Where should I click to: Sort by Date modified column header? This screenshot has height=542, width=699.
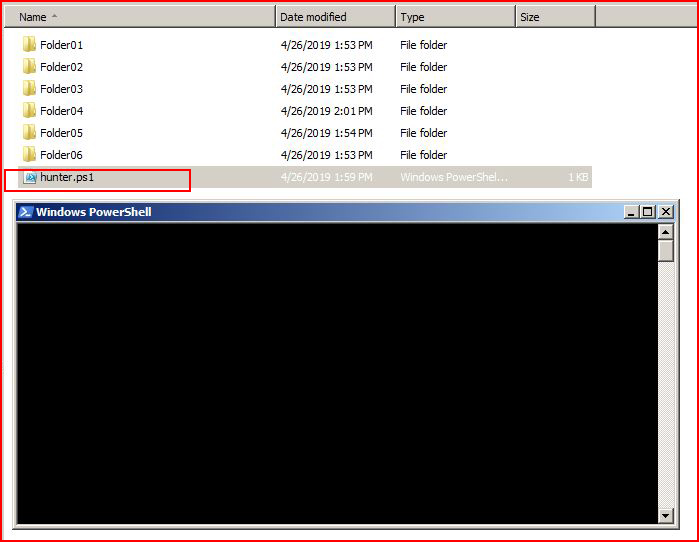(336, 17)
